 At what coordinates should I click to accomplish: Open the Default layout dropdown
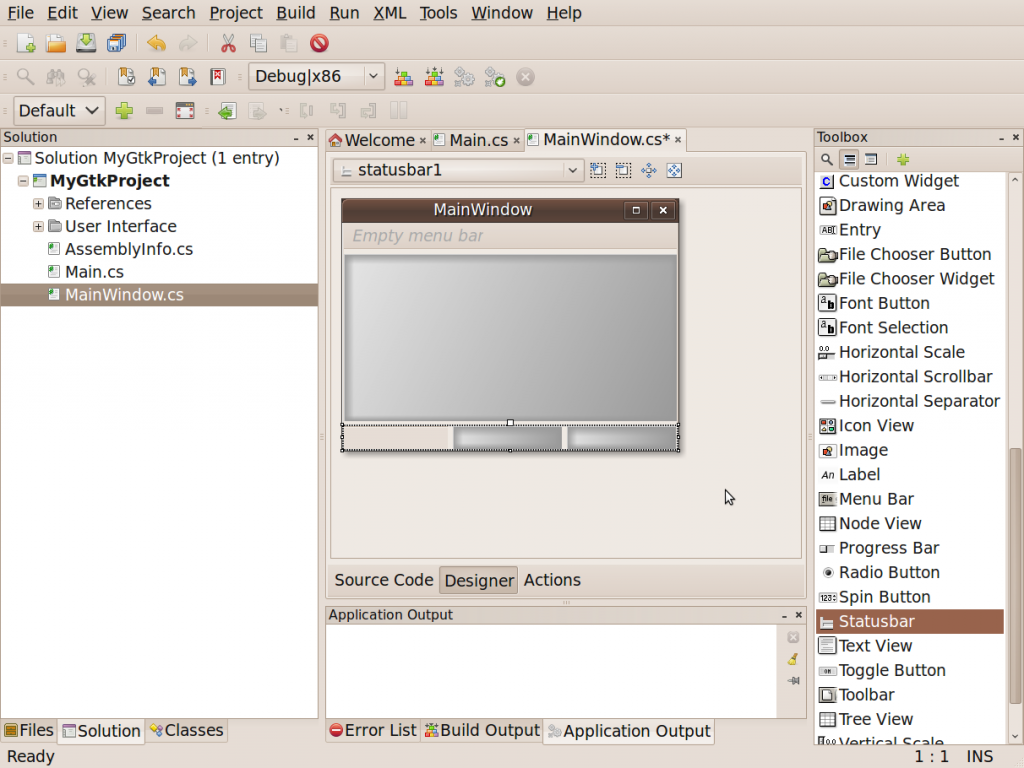[59, 110]
